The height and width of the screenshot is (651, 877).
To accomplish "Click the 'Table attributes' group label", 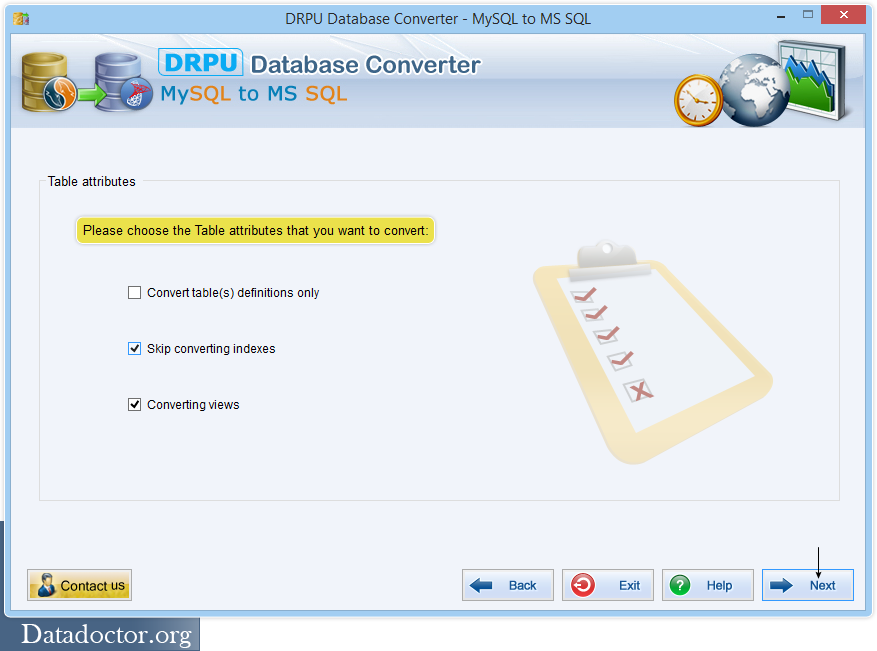I will click(92, 181).
